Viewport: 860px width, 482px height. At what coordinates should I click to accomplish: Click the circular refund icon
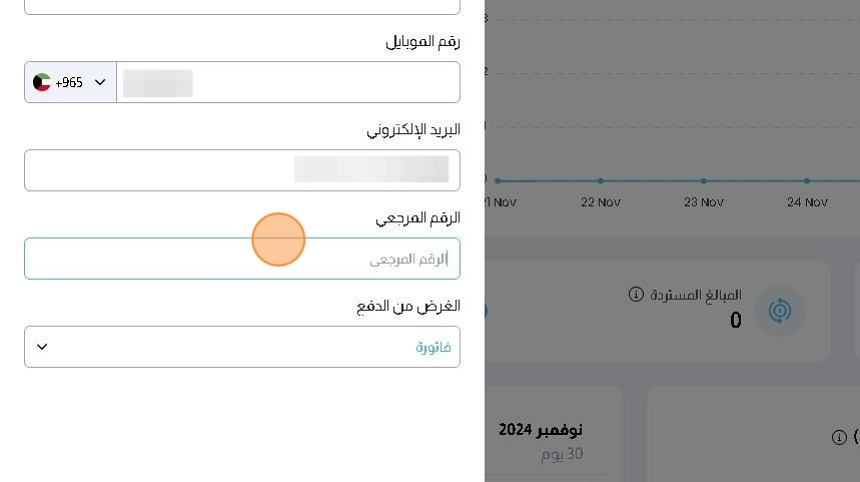coord(779,311)
